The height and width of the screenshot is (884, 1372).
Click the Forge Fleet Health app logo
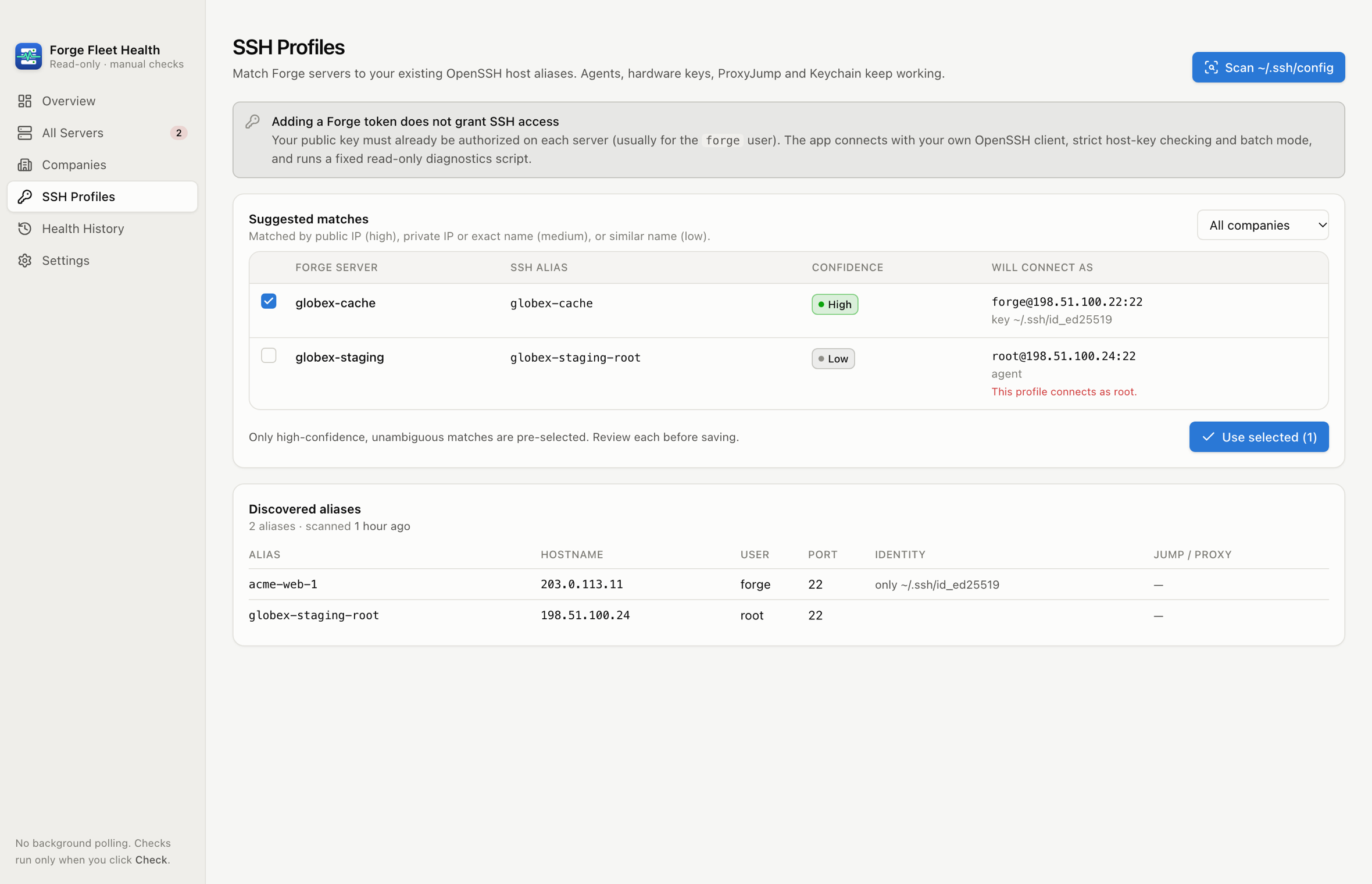[28, 56]
